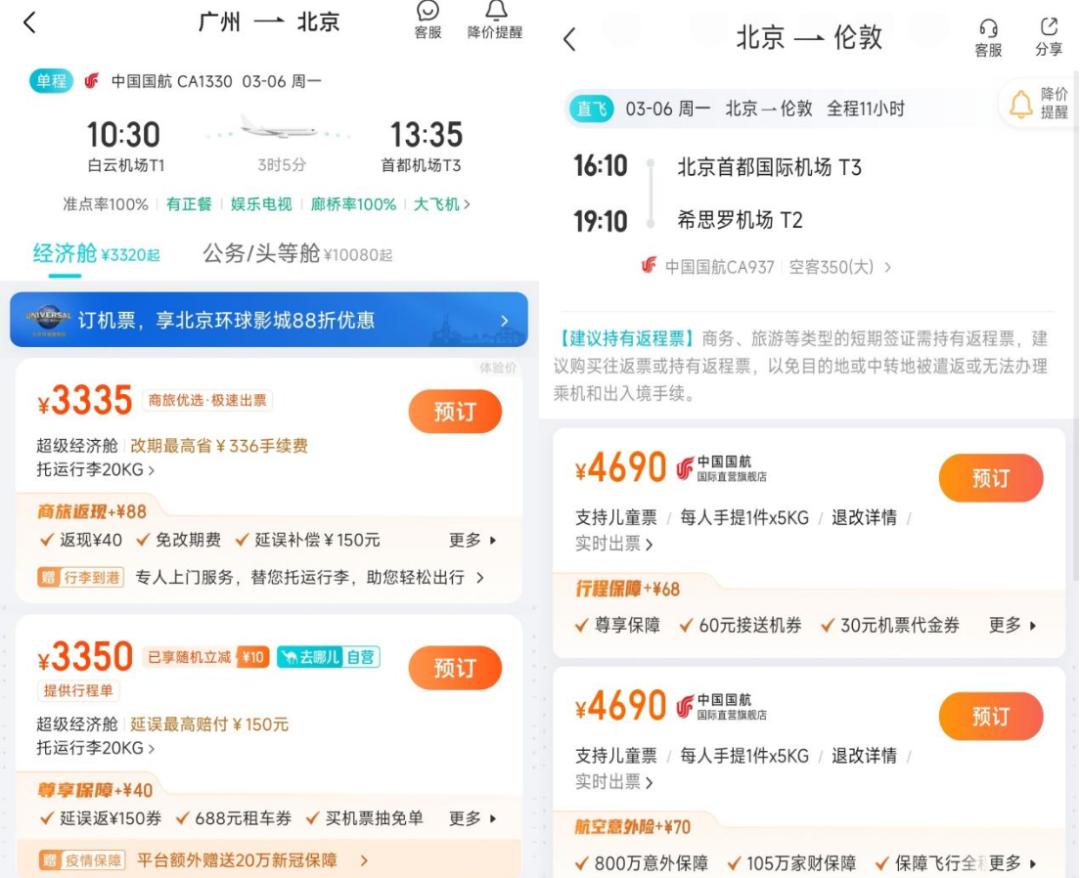Tap the 去哪儿自营 badge
This screenshot has height=878, width=1080.
pos(329,657)
